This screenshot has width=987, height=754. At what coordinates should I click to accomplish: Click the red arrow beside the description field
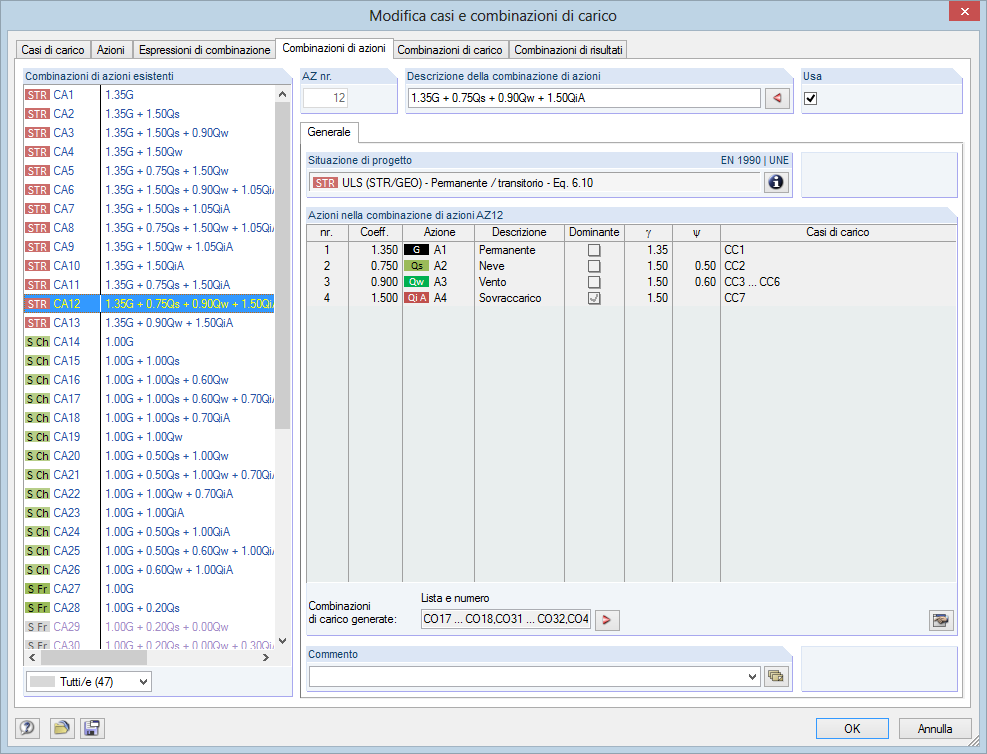tap(777, 98)
